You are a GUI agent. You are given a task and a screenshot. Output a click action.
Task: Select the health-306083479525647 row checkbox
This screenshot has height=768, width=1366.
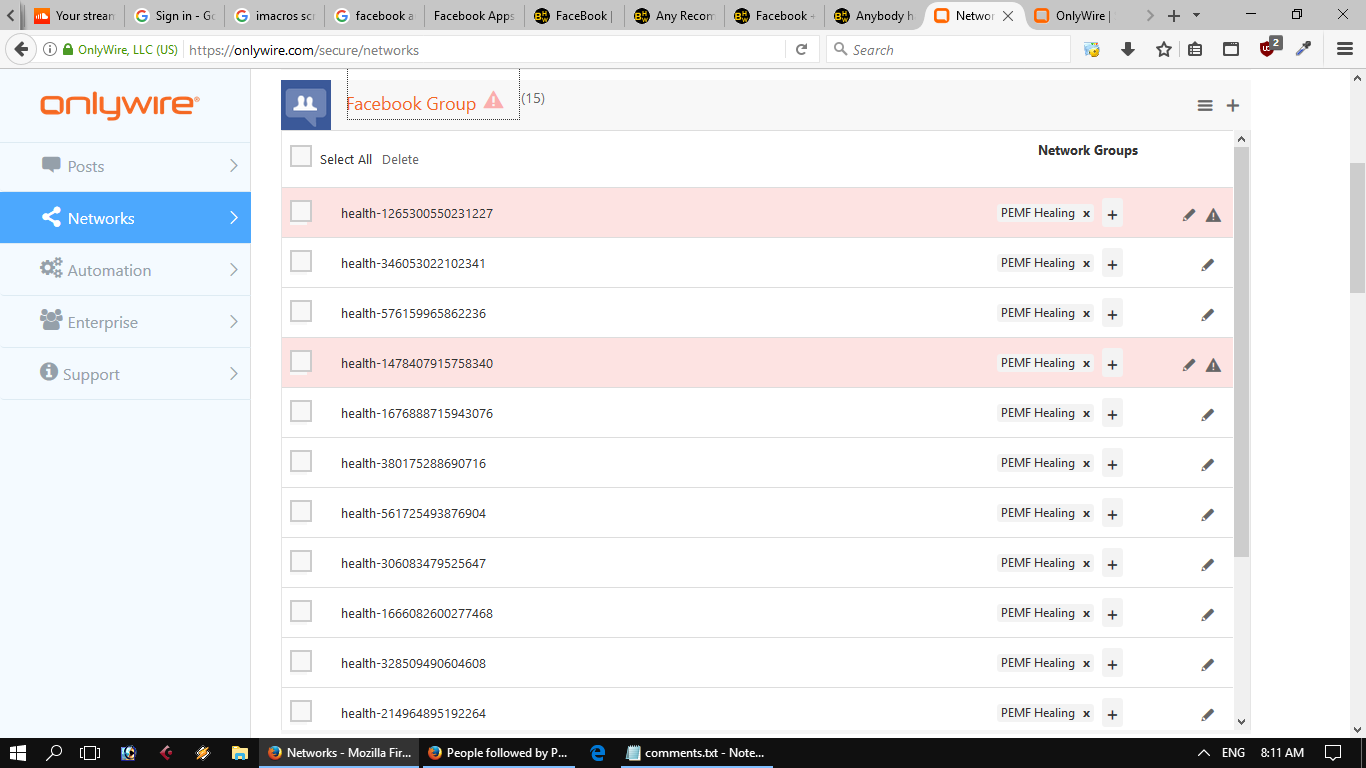point(301,561)
